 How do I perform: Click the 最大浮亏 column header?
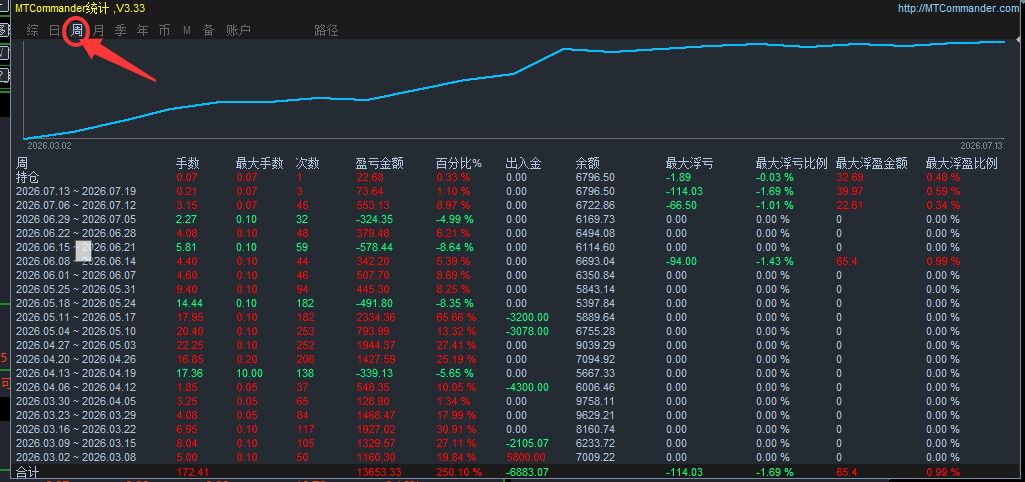690,164
